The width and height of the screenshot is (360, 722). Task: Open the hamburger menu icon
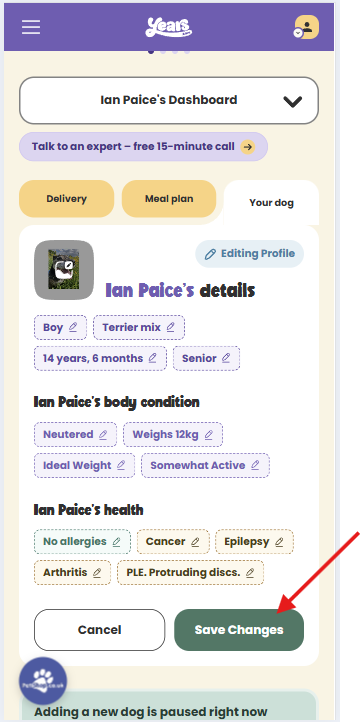[x=31, y=27]
